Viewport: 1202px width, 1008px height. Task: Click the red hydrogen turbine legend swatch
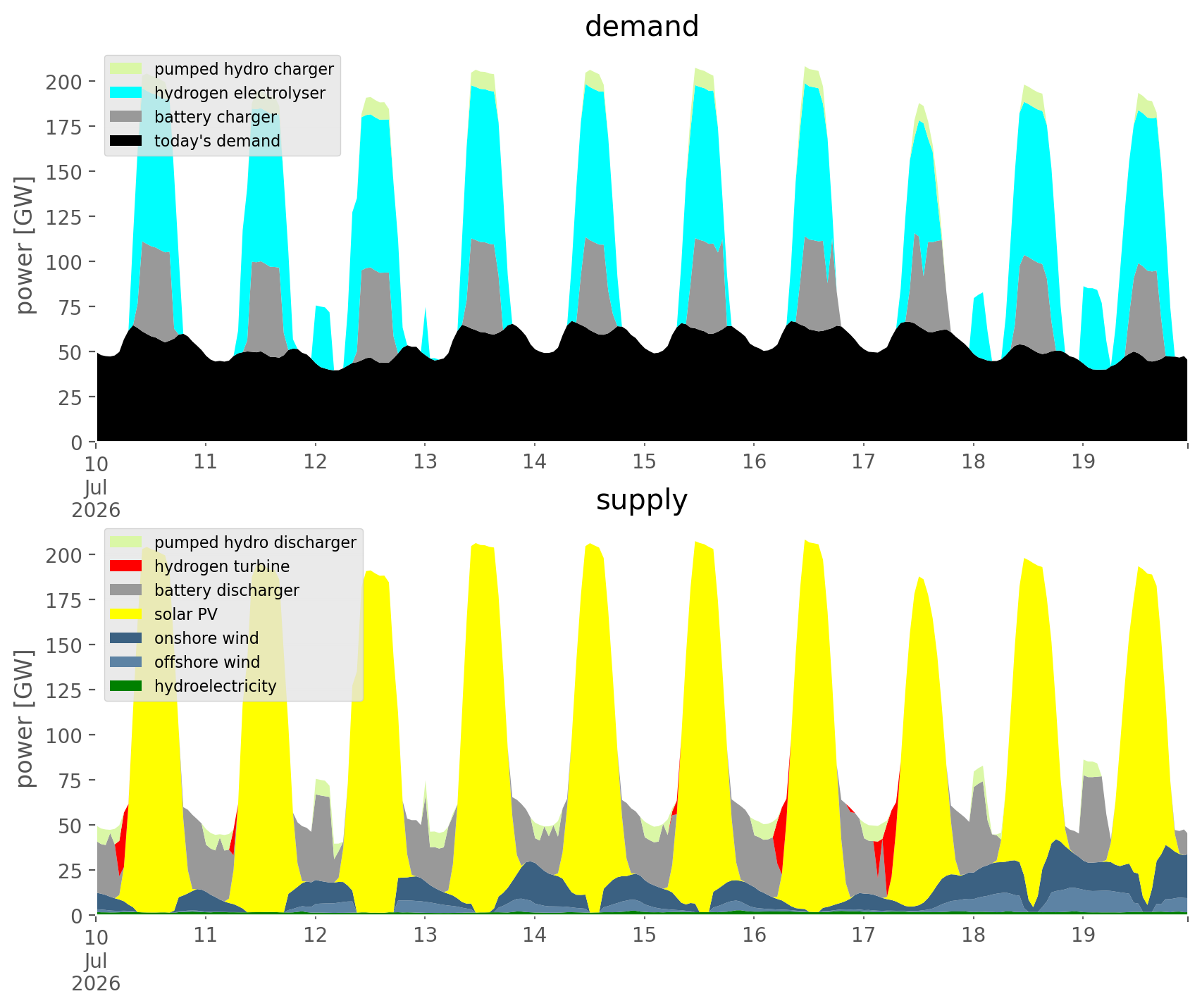pyautogui.click(x=126, y=566)
